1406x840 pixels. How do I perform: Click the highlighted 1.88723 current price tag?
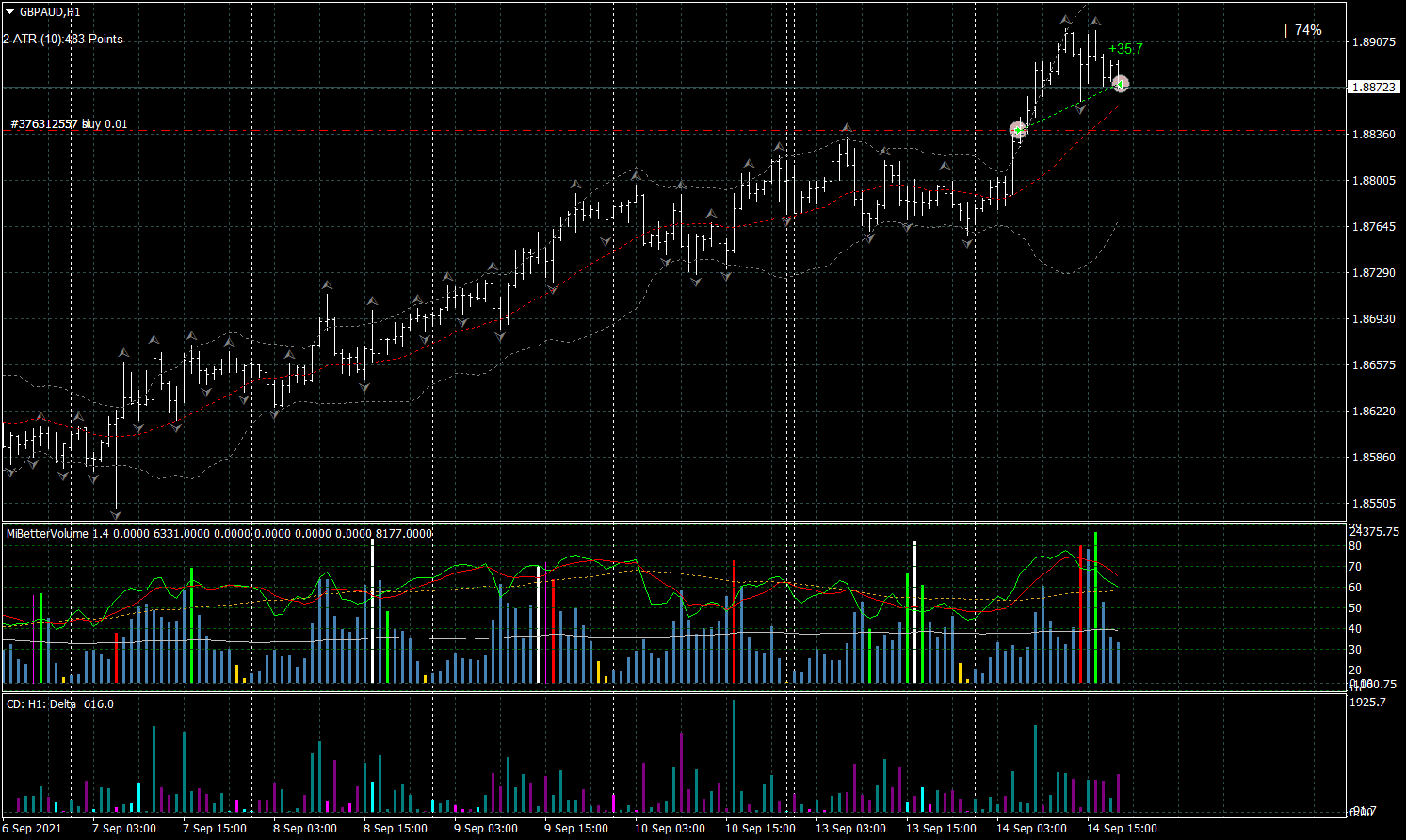(1374, 87)
